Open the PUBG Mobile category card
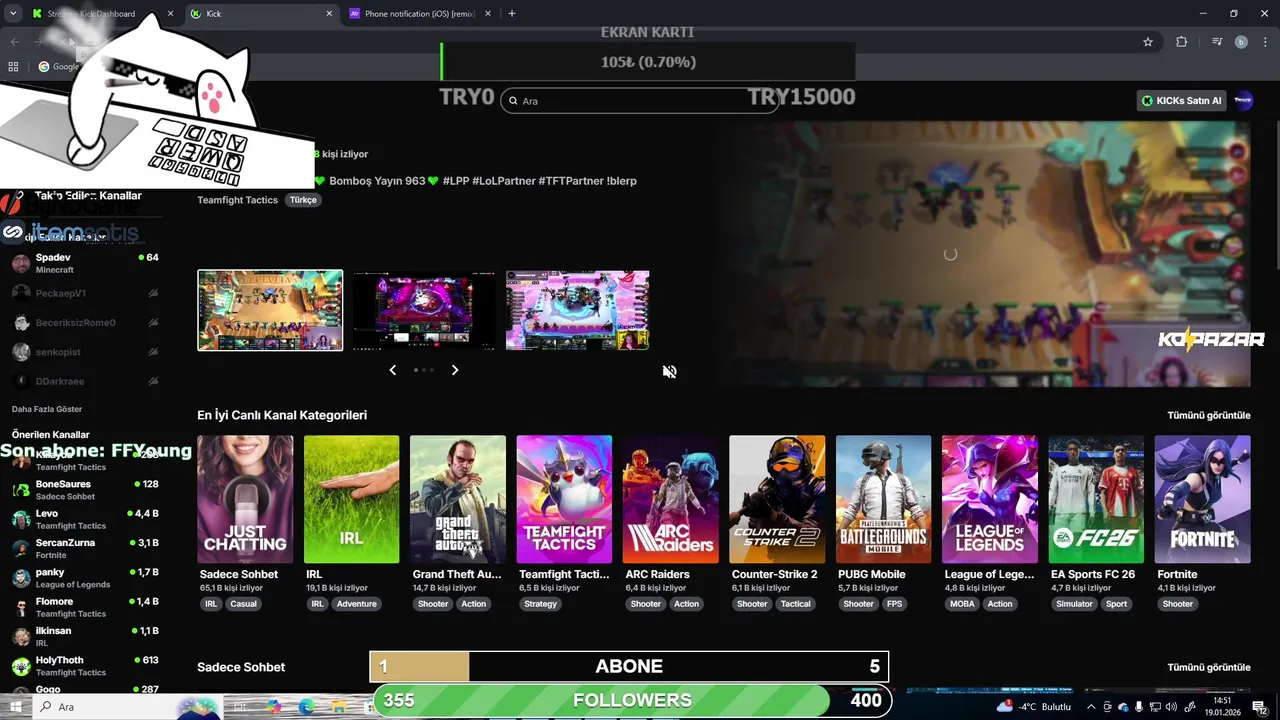 click(x=883, y=499)
